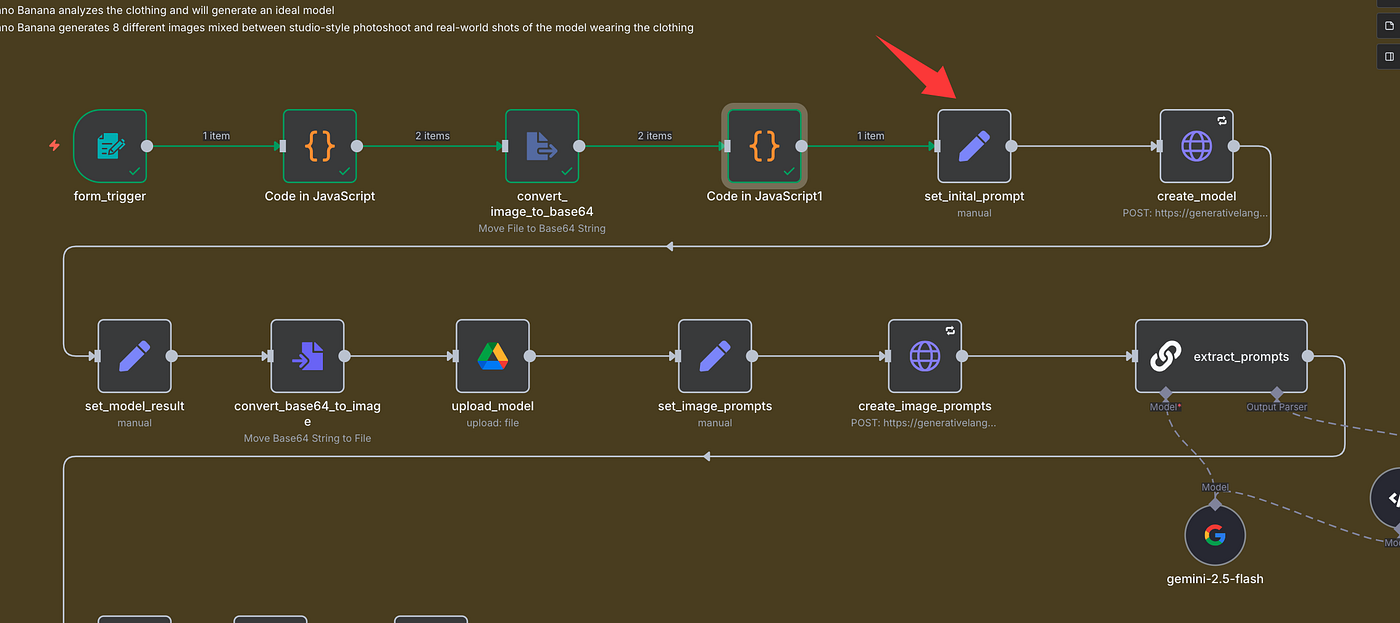The height and width of the screenshot is (623, 1400).
Task: Select the highlighted Code in JavaScript1 node
Action: [764, 146]
